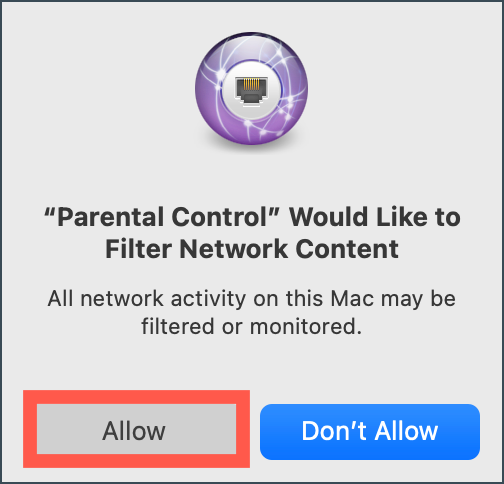
Task: Permit network filtering with Allow
Action: coord(136,429)
